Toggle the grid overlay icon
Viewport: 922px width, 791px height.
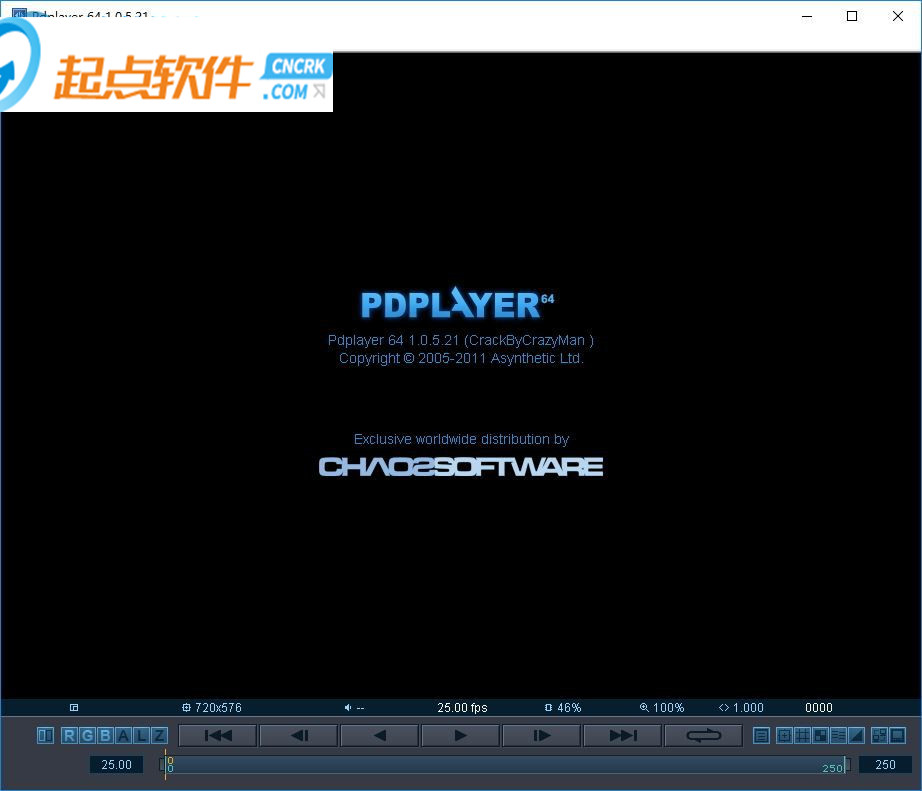(802, 736)
